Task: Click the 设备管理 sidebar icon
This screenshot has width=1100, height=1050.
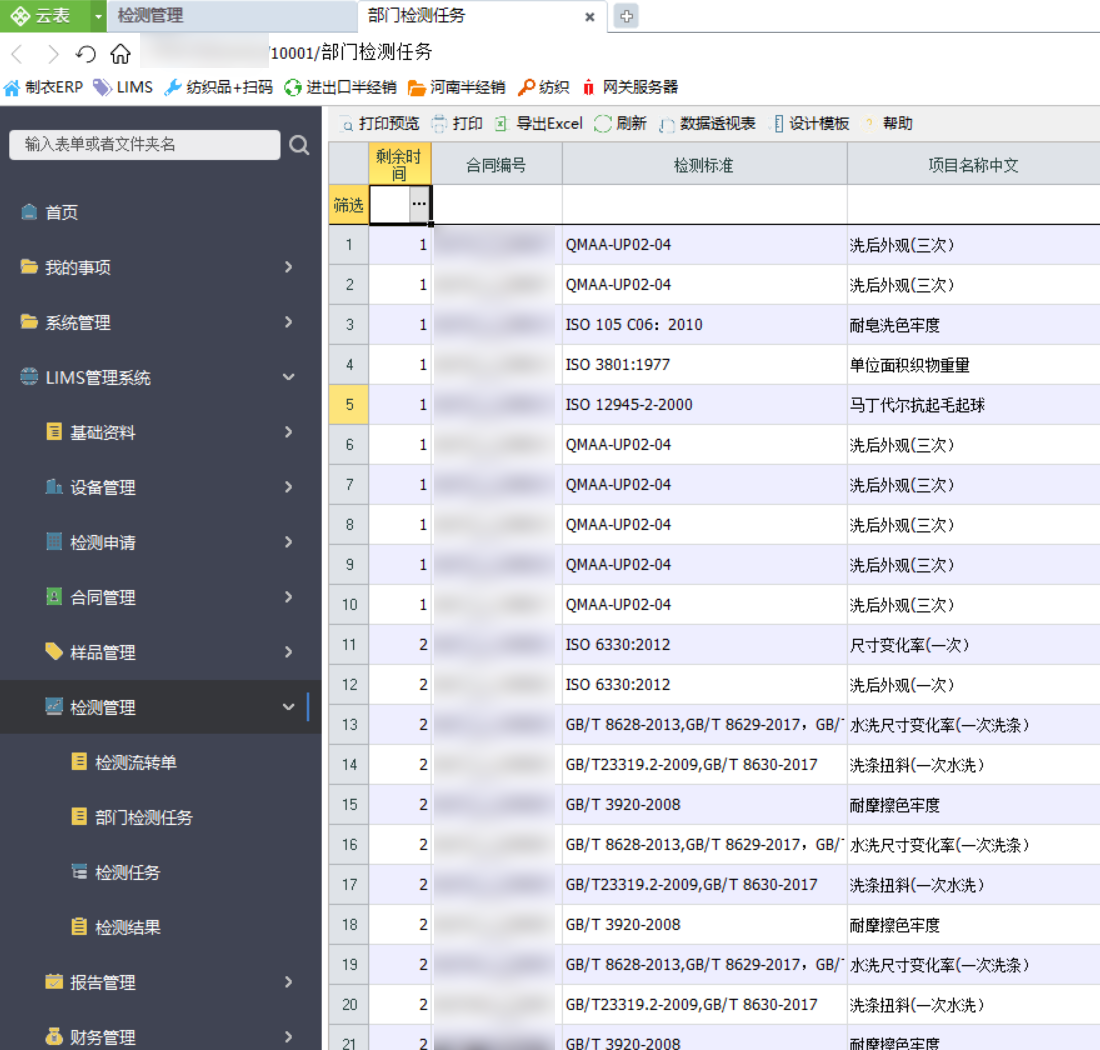Action: tap(53, 486)
